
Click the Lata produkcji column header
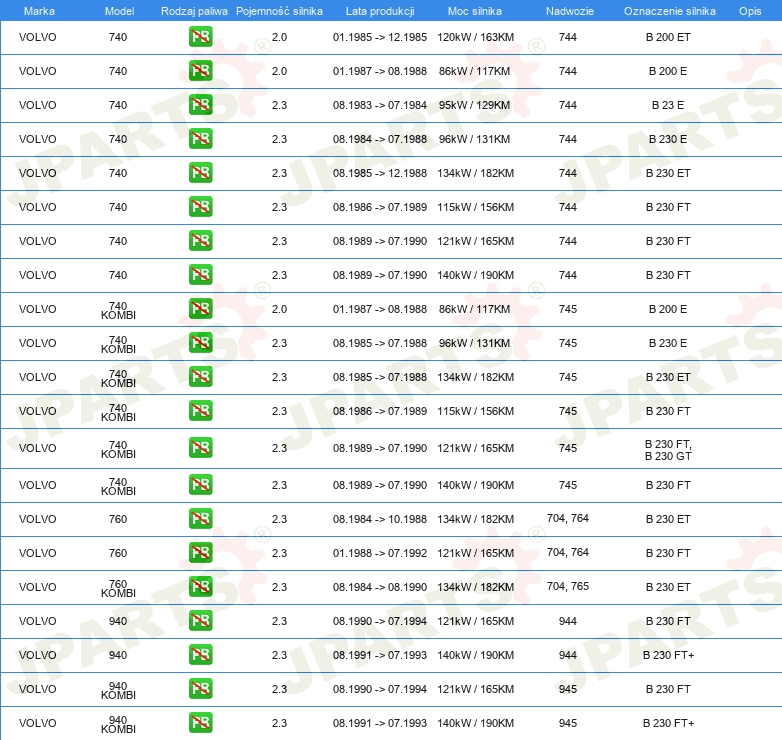pos(380,11)
